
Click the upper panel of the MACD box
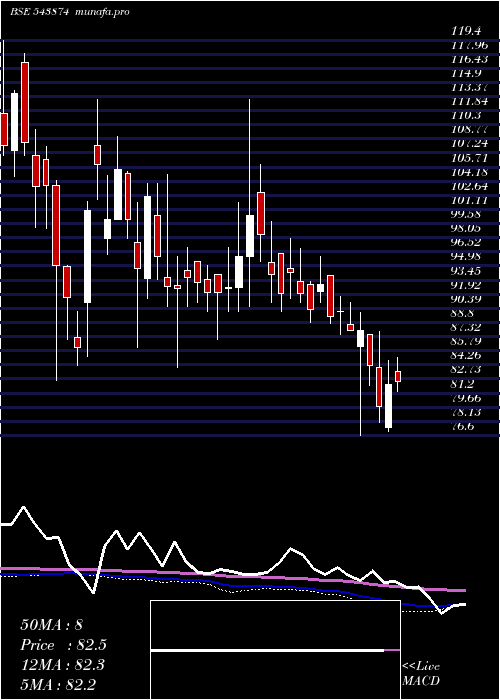[x=275, y=625]
